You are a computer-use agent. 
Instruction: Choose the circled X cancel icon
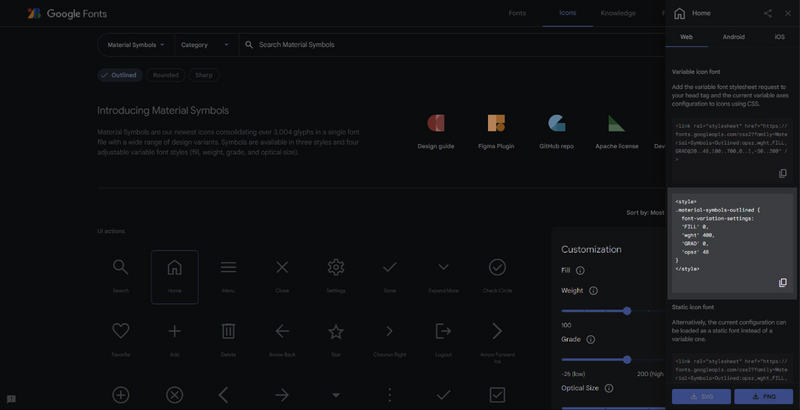(174, 395)
